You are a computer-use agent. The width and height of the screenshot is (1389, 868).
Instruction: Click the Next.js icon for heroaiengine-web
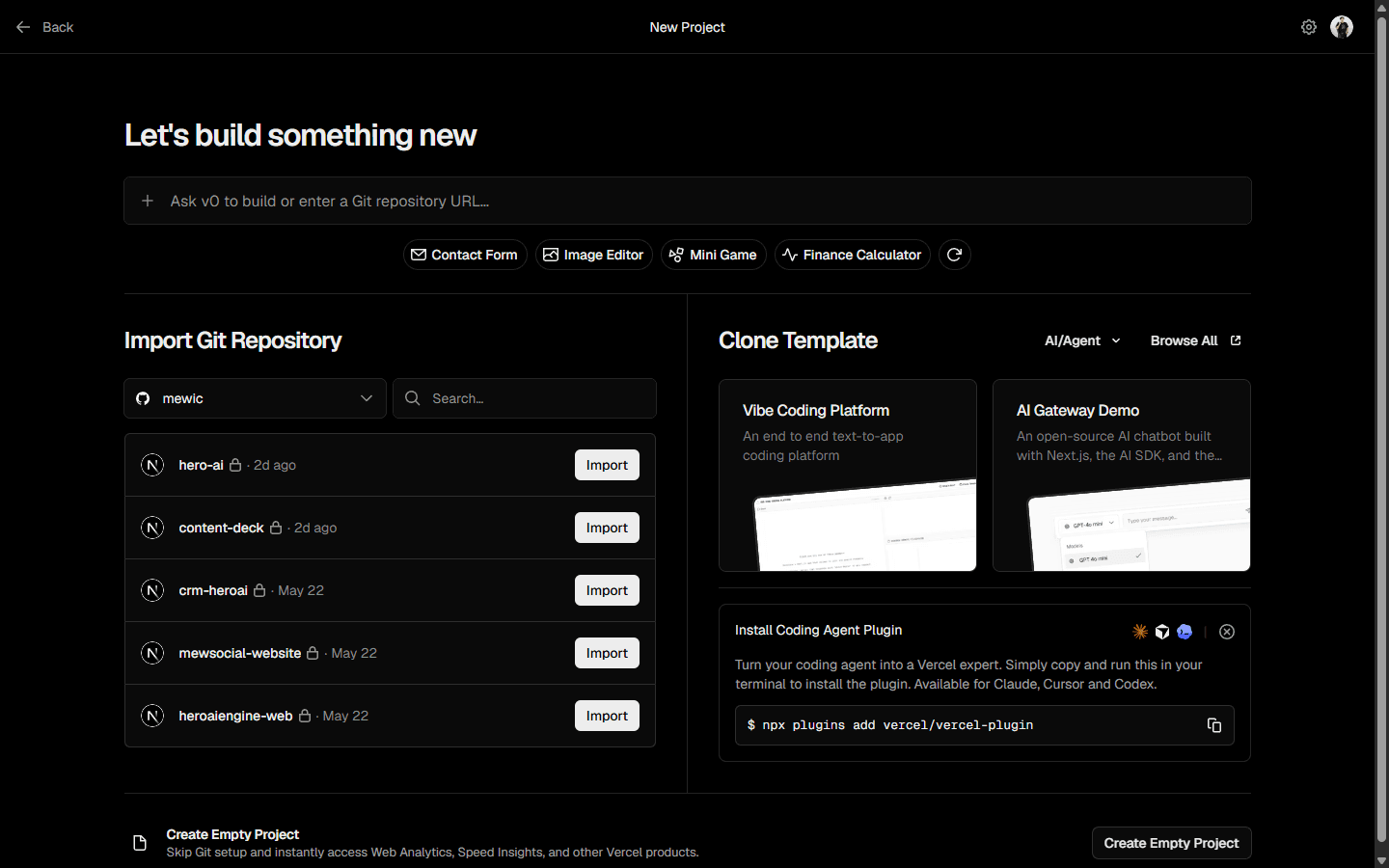click(x=152, y=716)
